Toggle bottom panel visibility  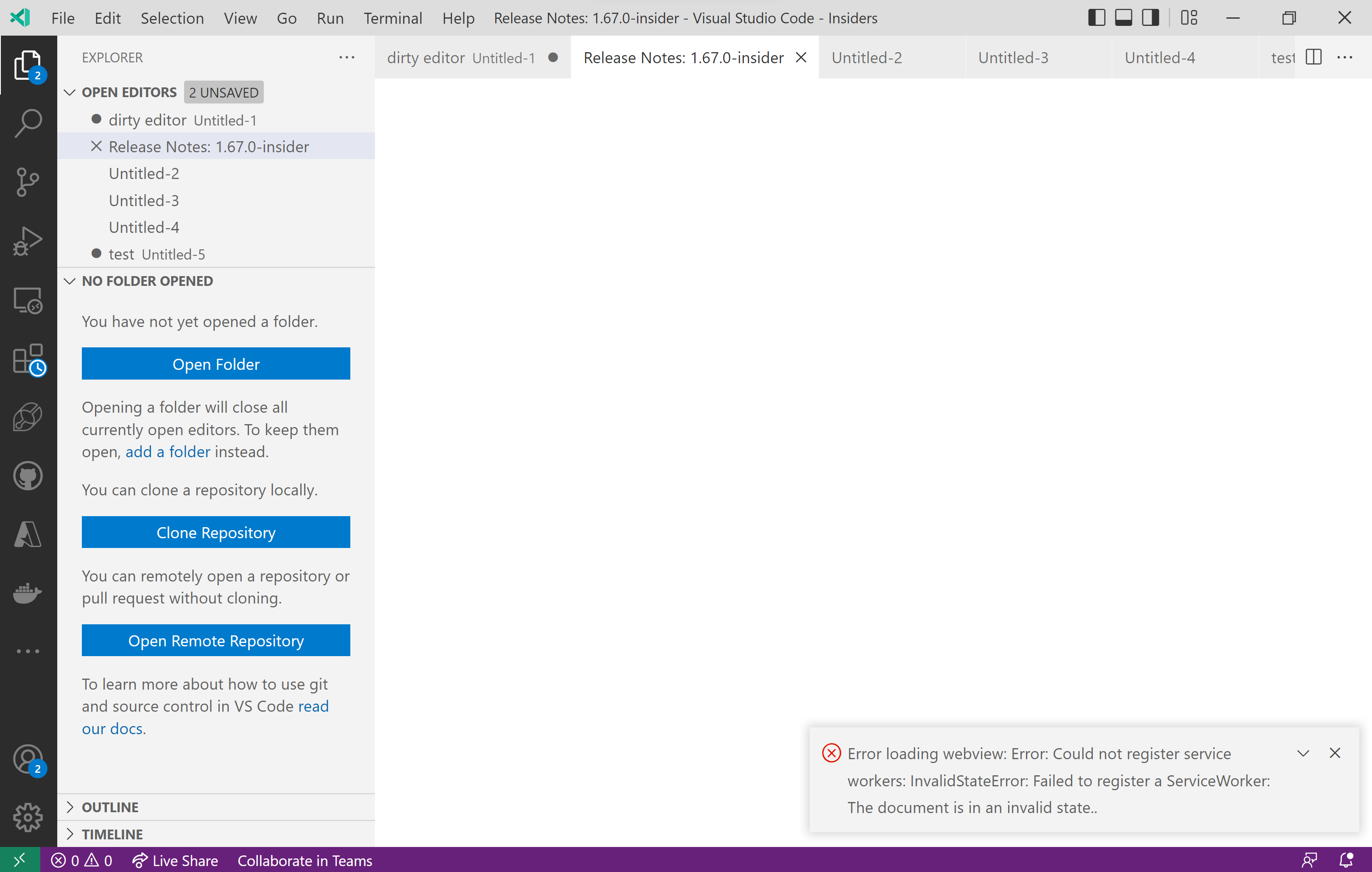pyautogui.click(x=1123, y=18)
